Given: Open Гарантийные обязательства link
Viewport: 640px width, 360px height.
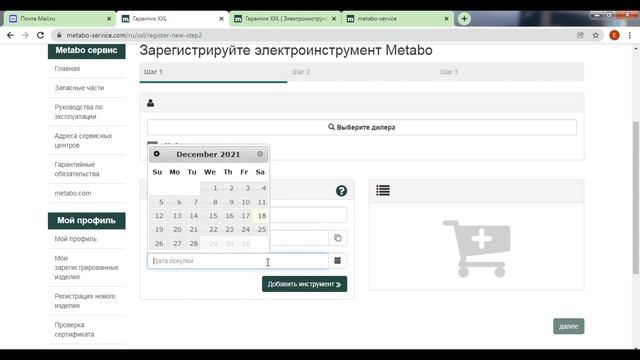Looking at the screenshot, I should point(77,169).
